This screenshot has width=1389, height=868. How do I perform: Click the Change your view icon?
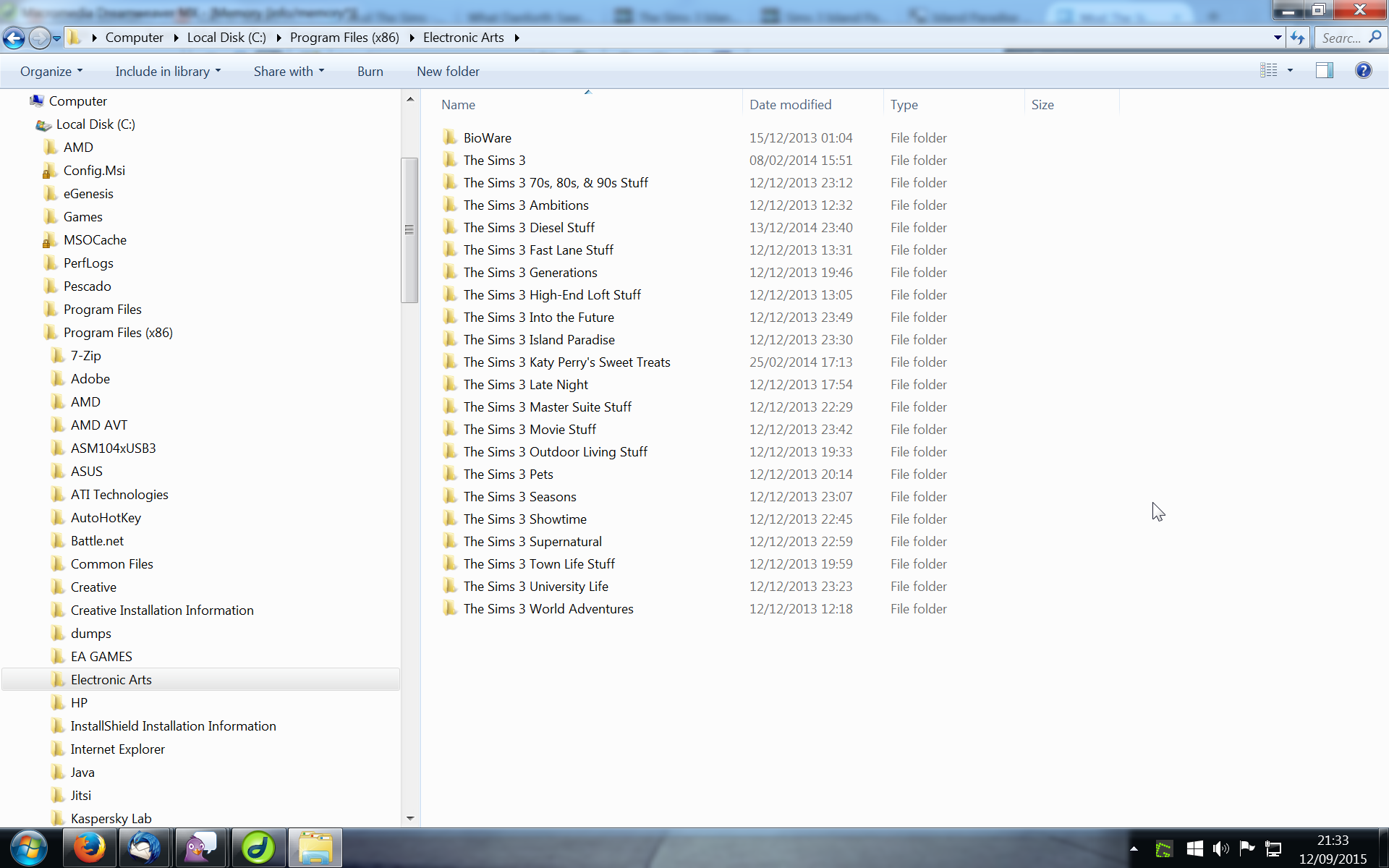coord(1269,70)
